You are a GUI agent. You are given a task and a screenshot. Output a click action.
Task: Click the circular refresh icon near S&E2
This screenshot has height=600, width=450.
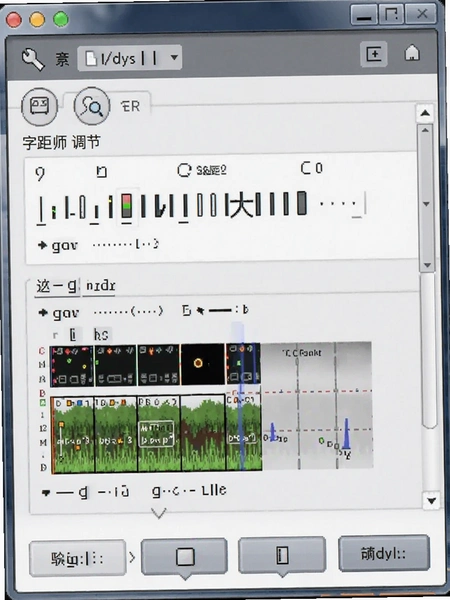(184, 170)
